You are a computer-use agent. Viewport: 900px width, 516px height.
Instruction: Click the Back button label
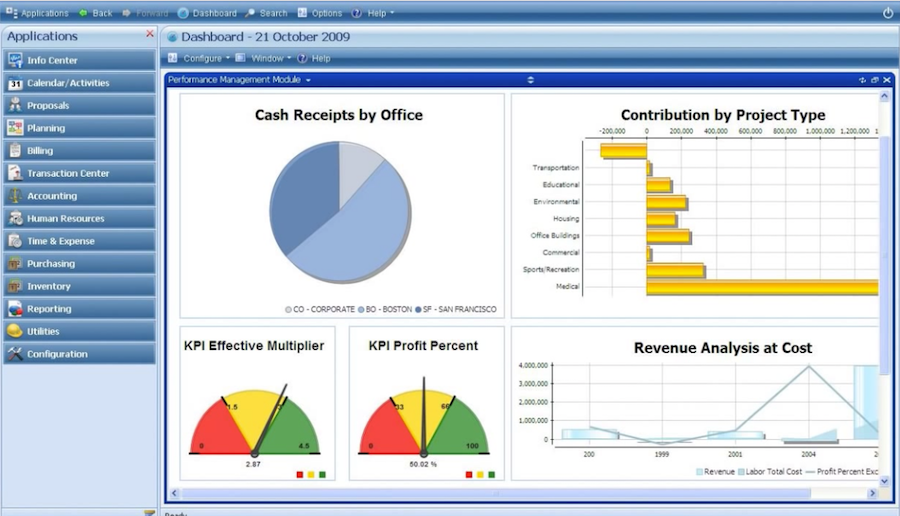(x=102, y=13)
